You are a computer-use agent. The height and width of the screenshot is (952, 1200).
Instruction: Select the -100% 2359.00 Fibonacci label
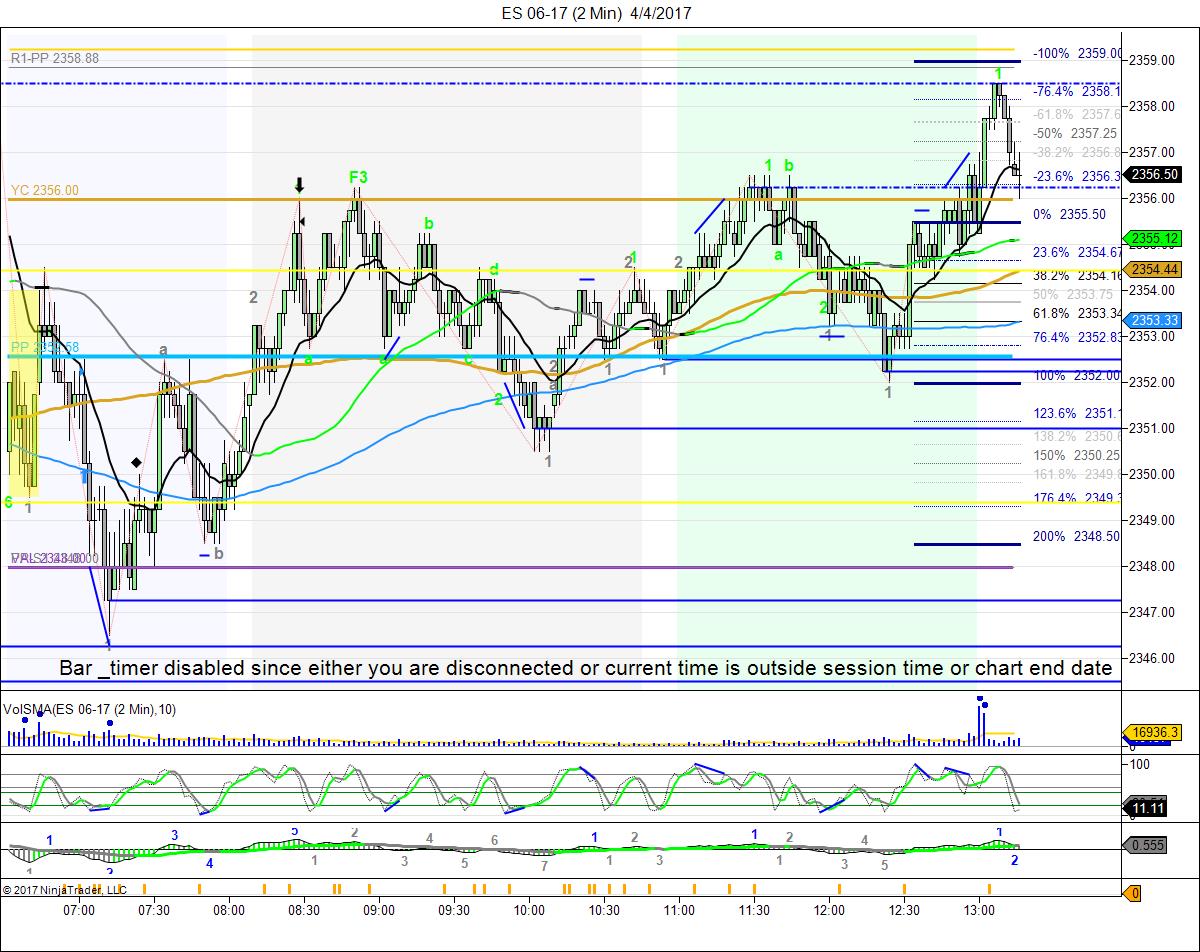click(x=1077, y=54)
